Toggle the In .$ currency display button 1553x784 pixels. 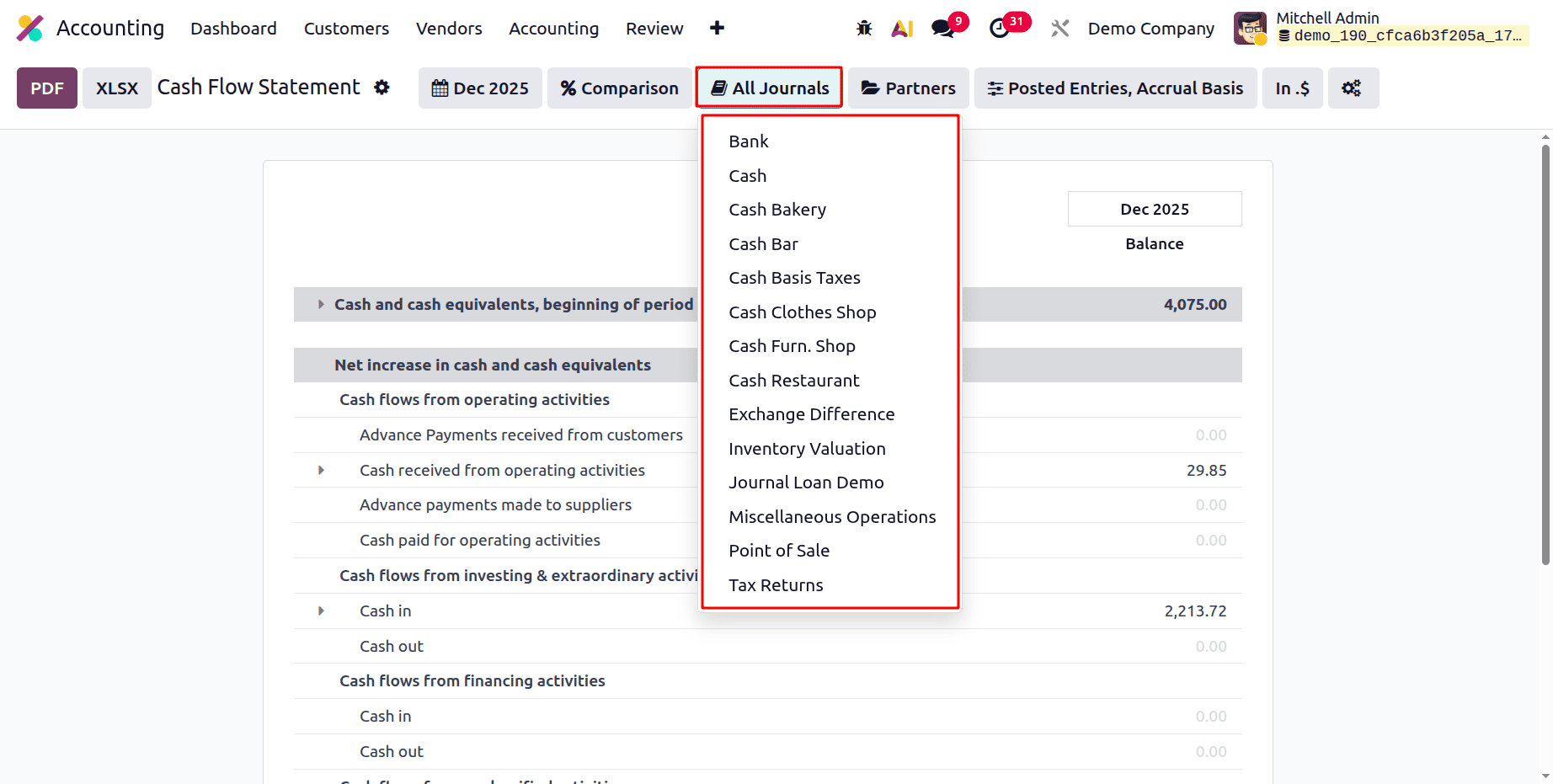1292,88
